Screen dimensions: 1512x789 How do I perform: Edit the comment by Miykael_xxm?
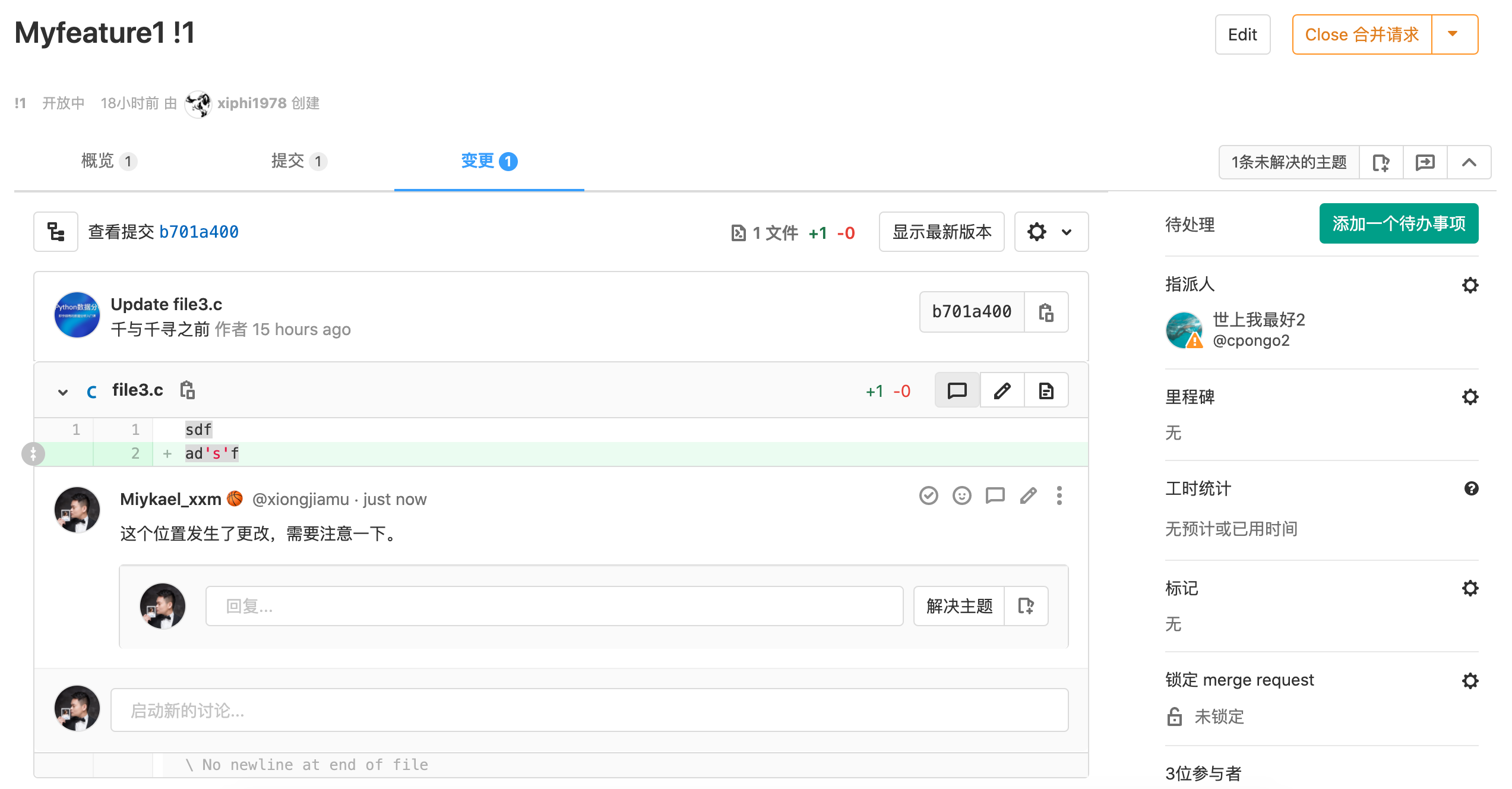coord(1029,496)
